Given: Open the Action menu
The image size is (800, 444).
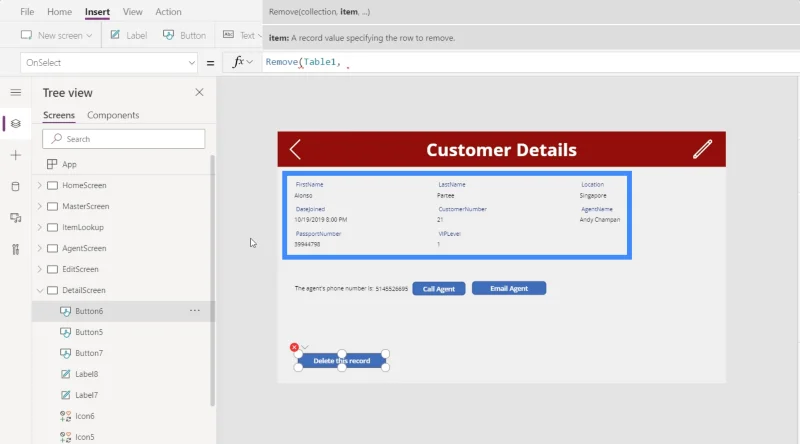Looking at the screenshot, I should tap(168, 12).
